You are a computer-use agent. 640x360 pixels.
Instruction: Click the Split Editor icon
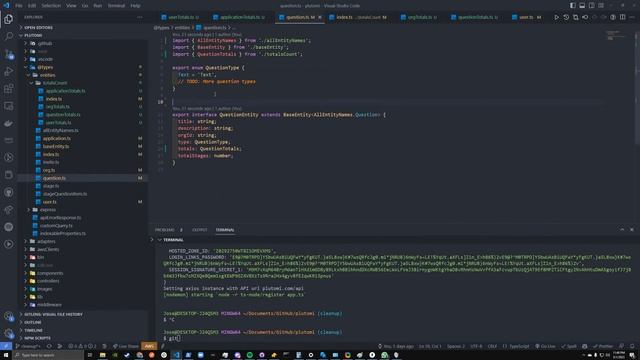[x=622, y=17]
